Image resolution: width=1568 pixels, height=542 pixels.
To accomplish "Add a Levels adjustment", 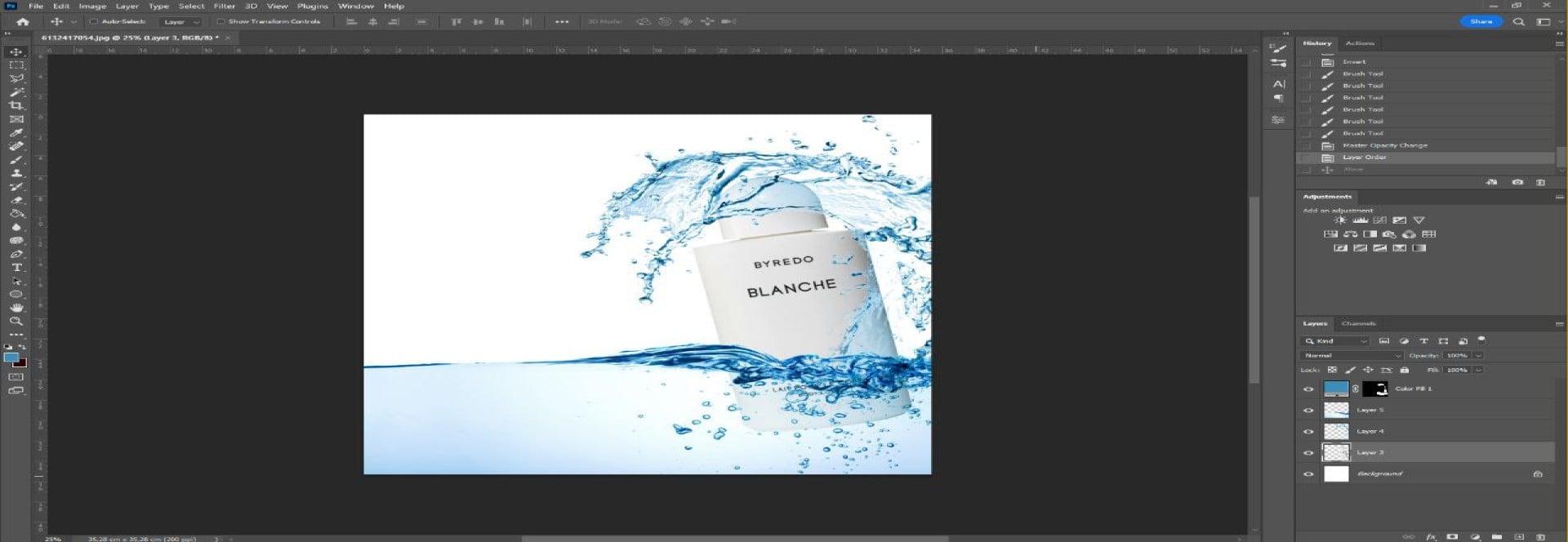I will pyautogui.click(x=1360, y=220).
